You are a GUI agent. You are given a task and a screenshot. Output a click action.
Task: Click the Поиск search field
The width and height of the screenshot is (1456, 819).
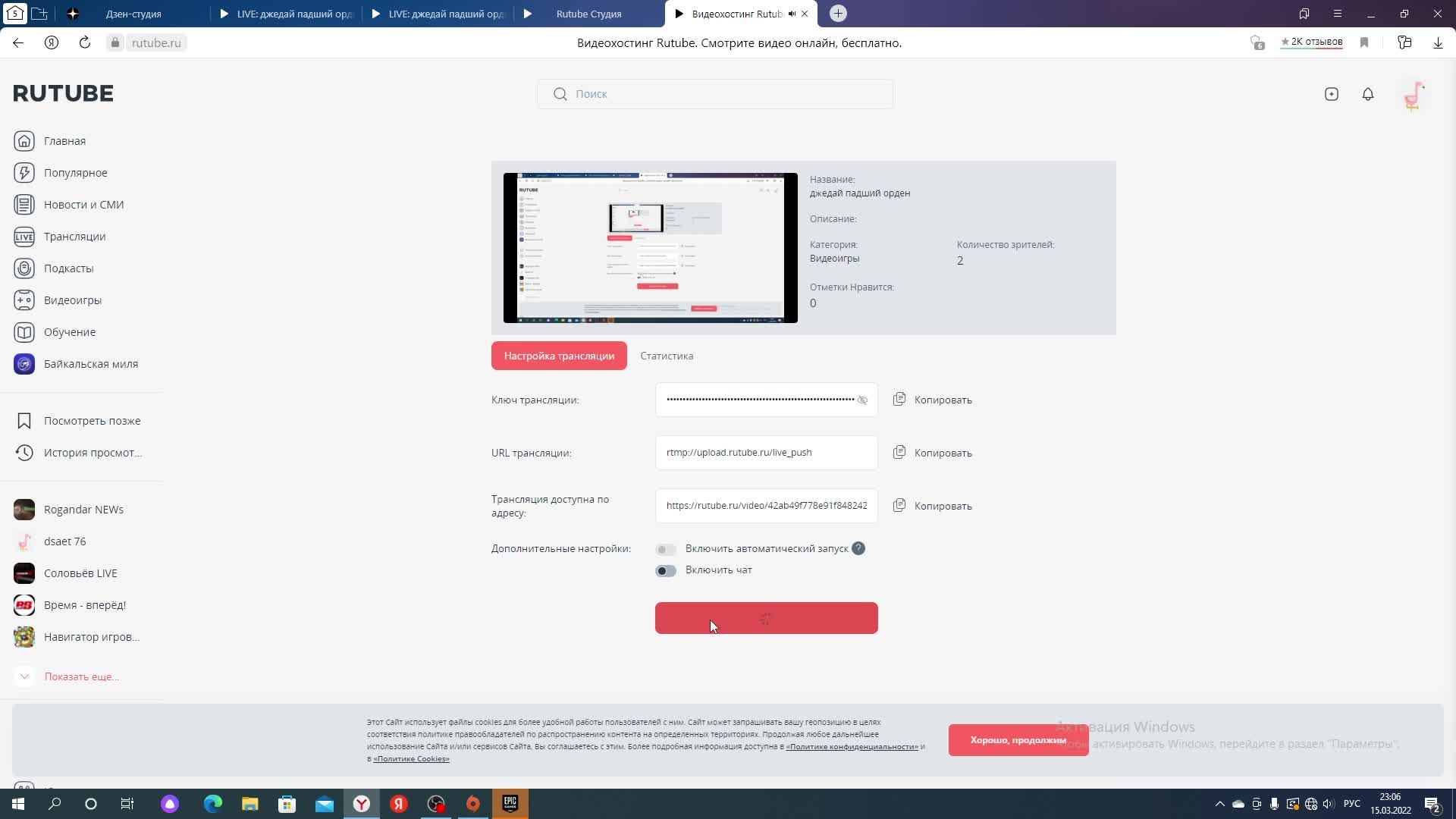click(x=714, y=94)
